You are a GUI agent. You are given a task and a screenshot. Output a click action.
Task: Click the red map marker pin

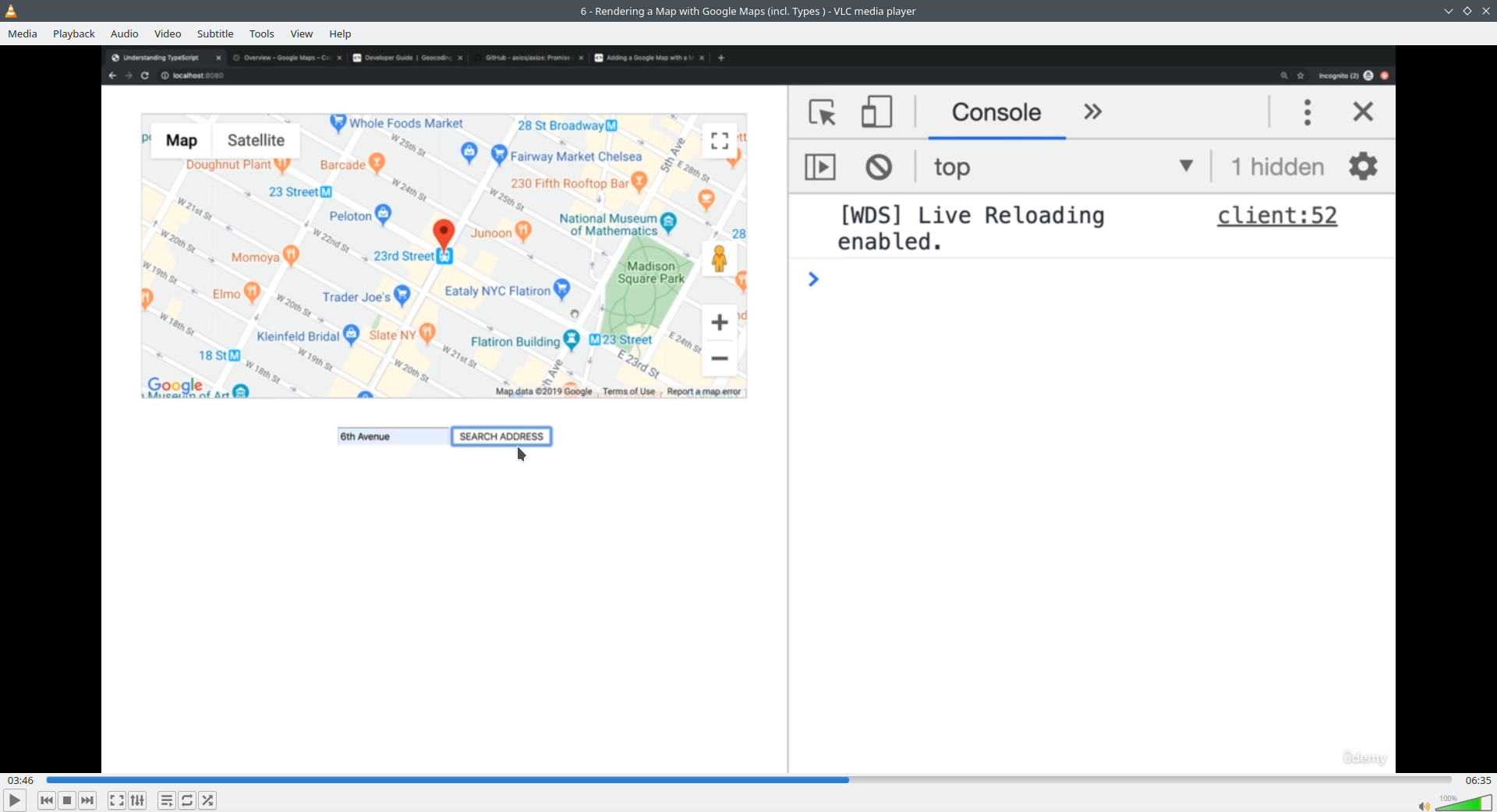[444, 234]
